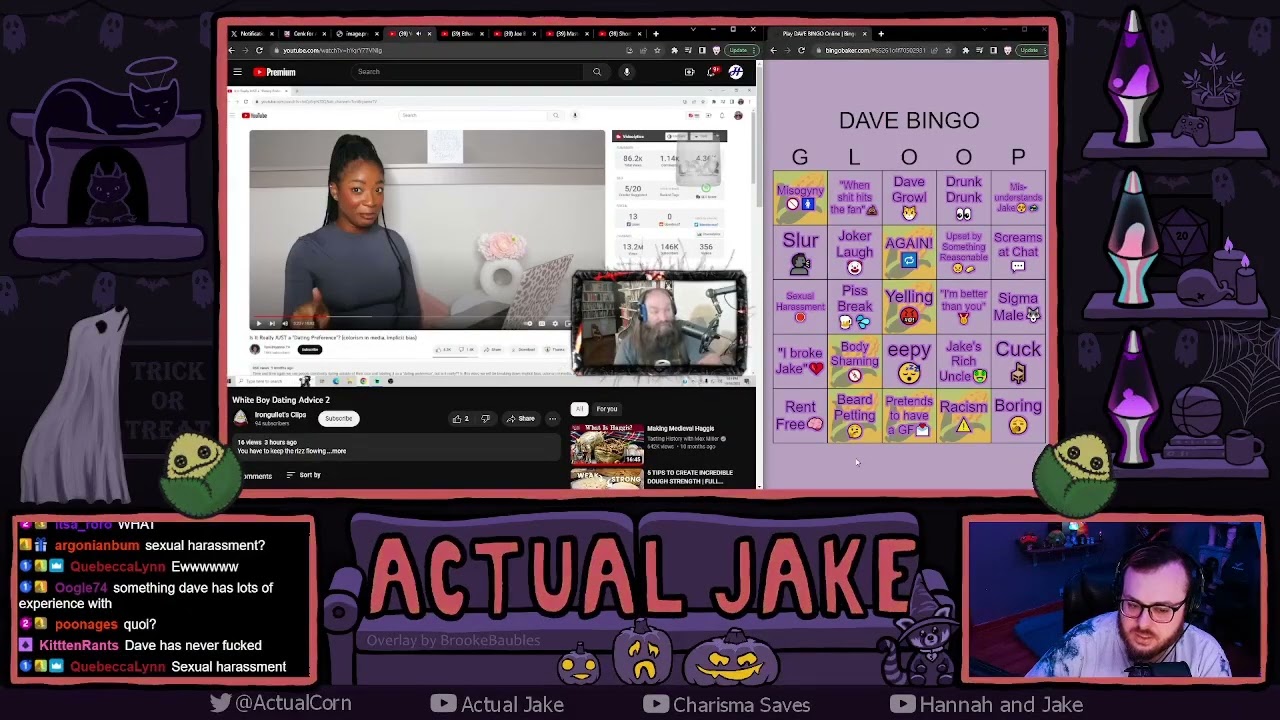Click the YouTube search magnifier button

tap(597, 72)
